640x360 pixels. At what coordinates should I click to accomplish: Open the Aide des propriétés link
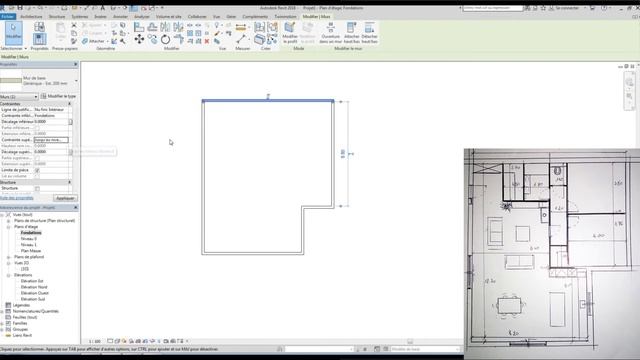(17, 198)
